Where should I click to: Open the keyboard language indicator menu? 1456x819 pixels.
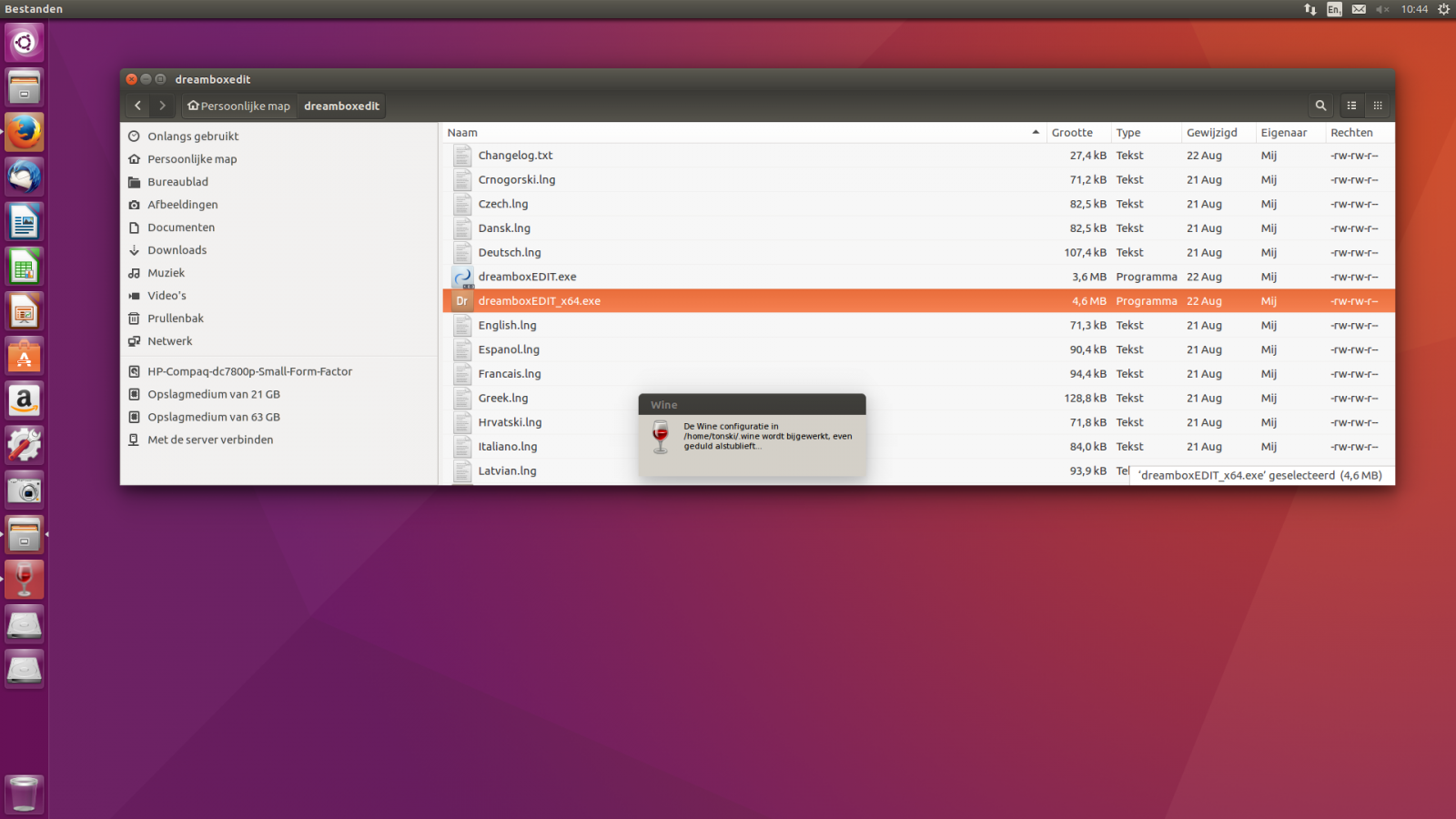[x=1334, y=9]
